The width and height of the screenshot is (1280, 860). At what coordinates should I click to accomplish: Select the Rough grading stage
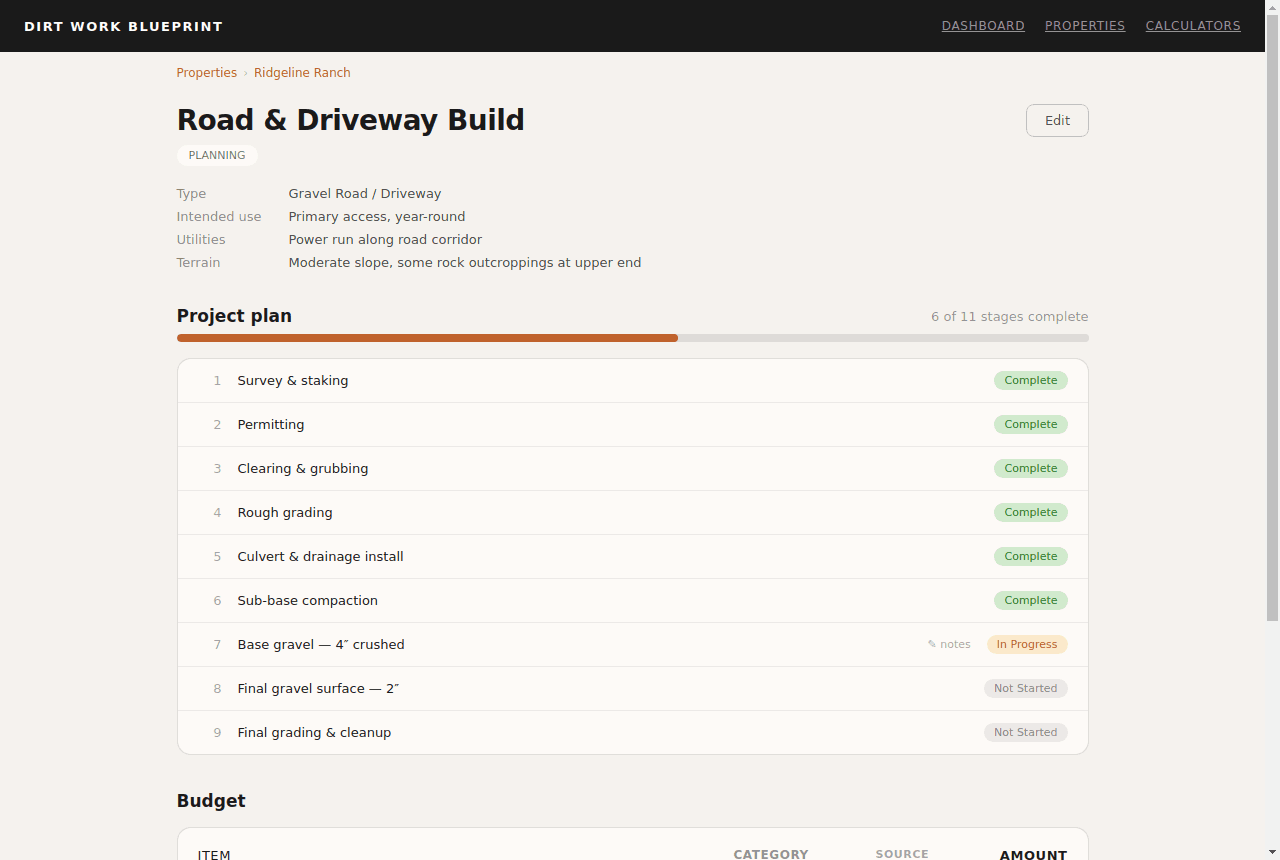coord(633,513)
